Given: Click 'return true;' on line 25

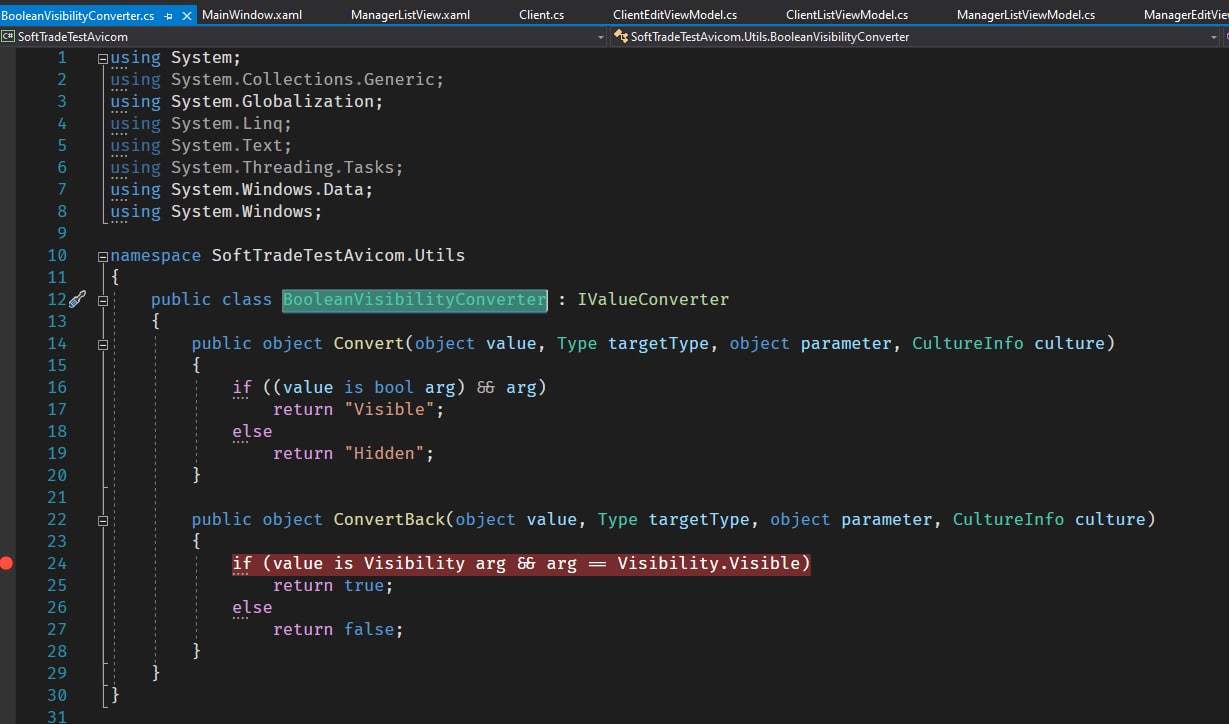Looking at the screenshot, I should click(x=333, y=586).
